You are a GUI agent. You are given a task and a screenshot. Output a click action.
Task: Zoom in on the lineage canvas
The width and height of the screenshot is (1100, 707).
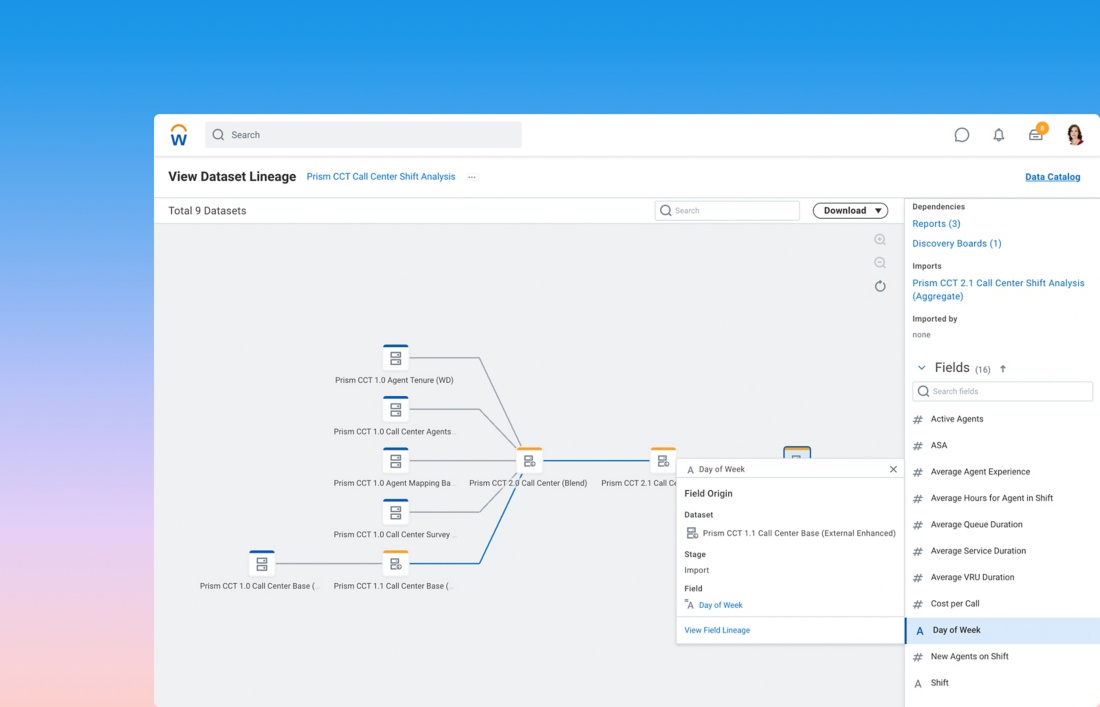tap(880, 240)
